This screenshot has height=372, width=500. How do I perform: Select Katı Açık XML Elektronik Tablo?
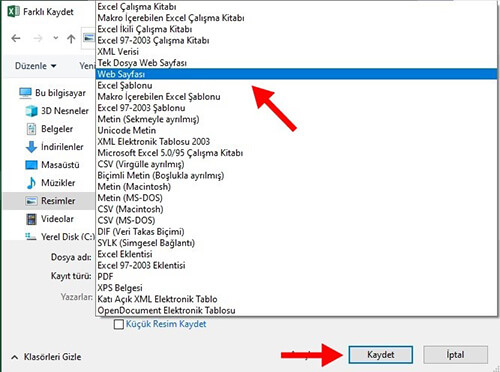(x=297, y=299)
